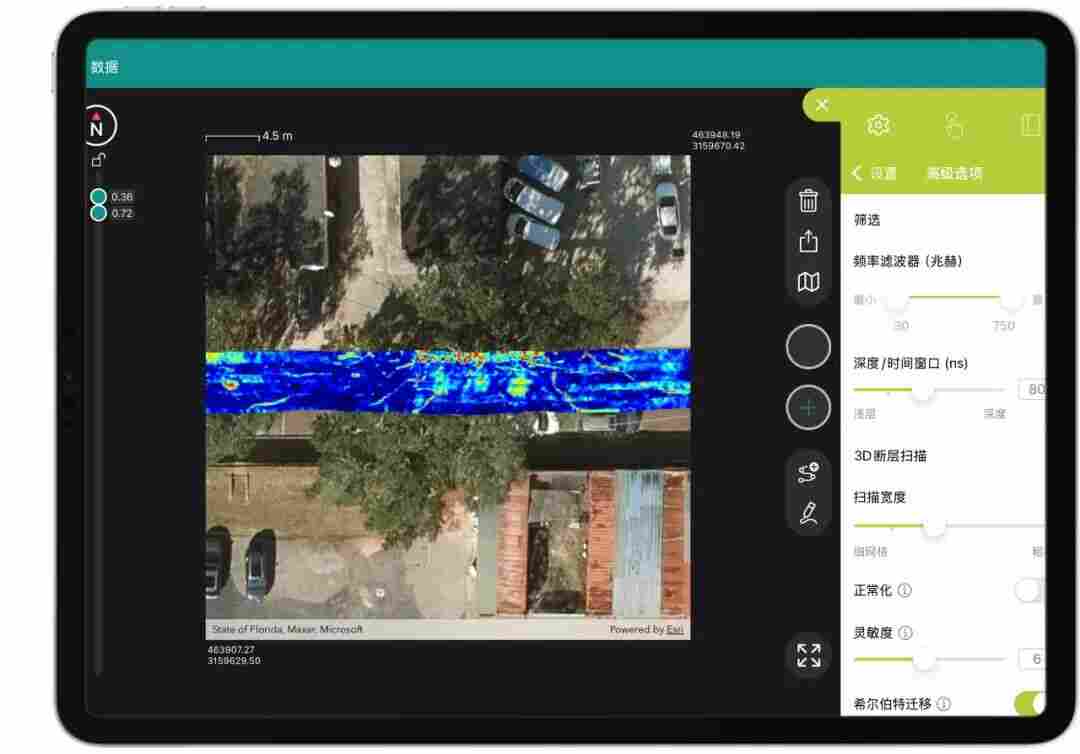
Task: Delete data with the trash icon
Action: click(x=808, y=201)
